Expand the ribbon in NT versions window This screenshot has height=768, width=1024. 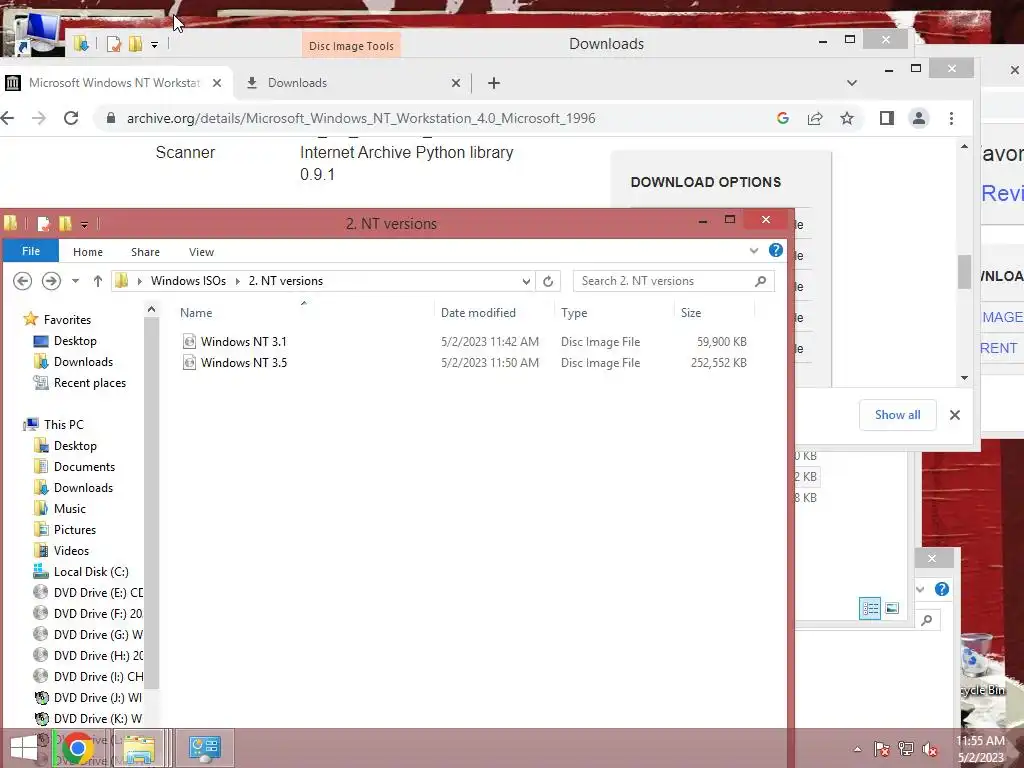754,251
